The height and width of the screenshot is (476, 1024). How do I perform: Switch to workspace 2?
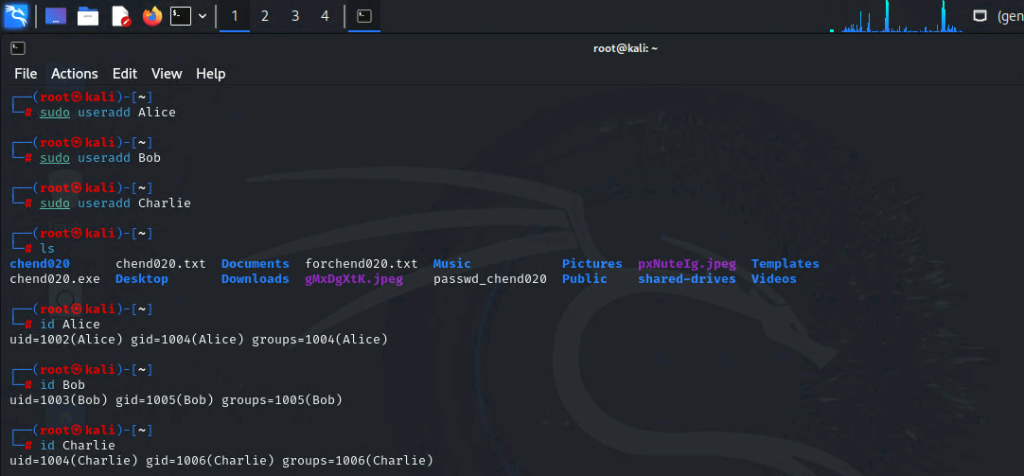tap(264, 16)
